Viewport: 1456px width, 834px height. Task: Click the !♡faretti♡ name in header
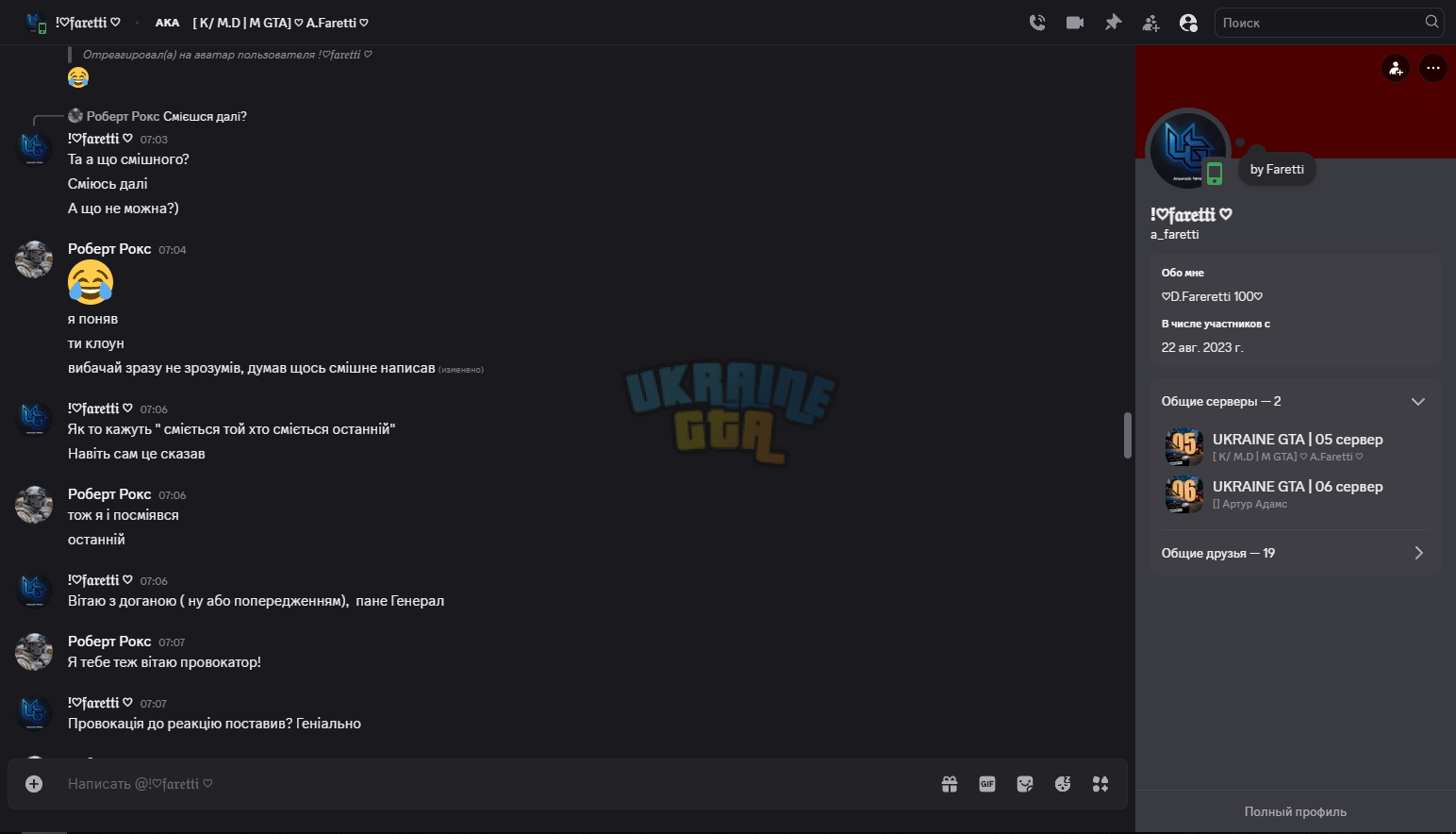pyautogui.click(x=88, y=23)
